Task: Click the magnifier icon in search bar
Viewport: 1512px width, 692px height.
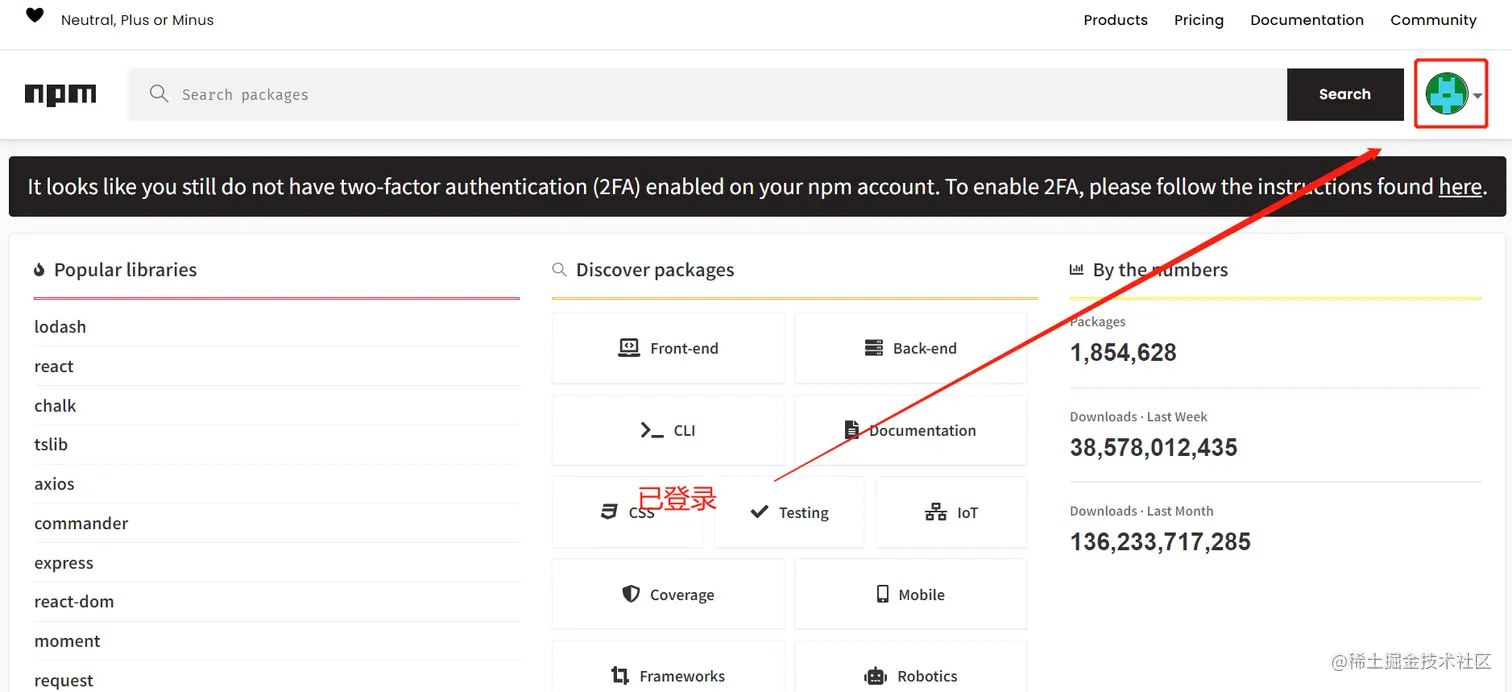Action: (x=158, y=94)
